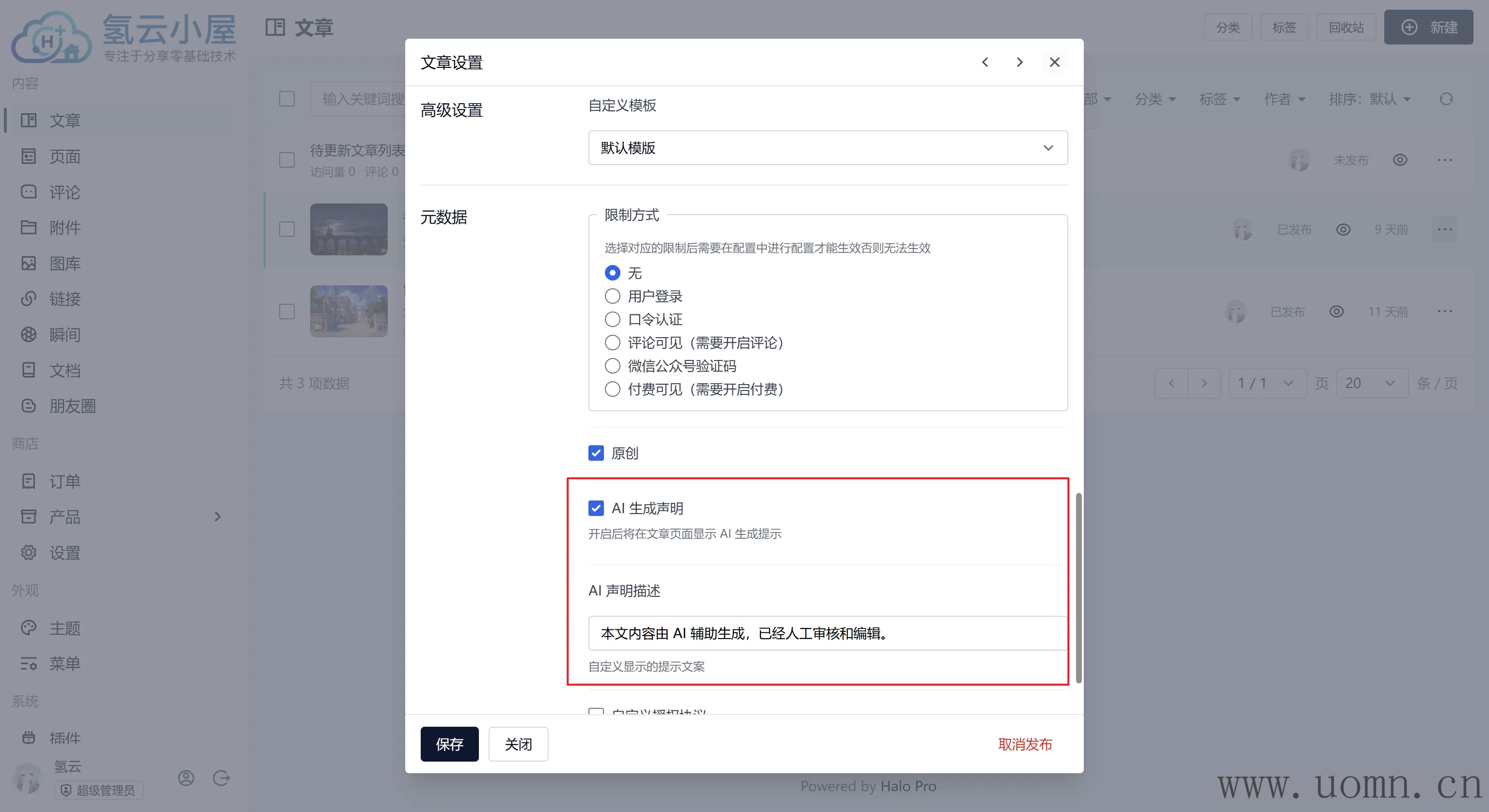Click the dialog's vertical scrollbar

pyautogui.click(x=1078, y=587)
